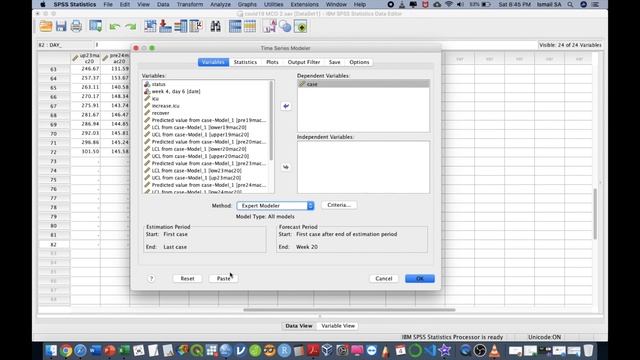Open the Output Filter tab

coord(304,62)
